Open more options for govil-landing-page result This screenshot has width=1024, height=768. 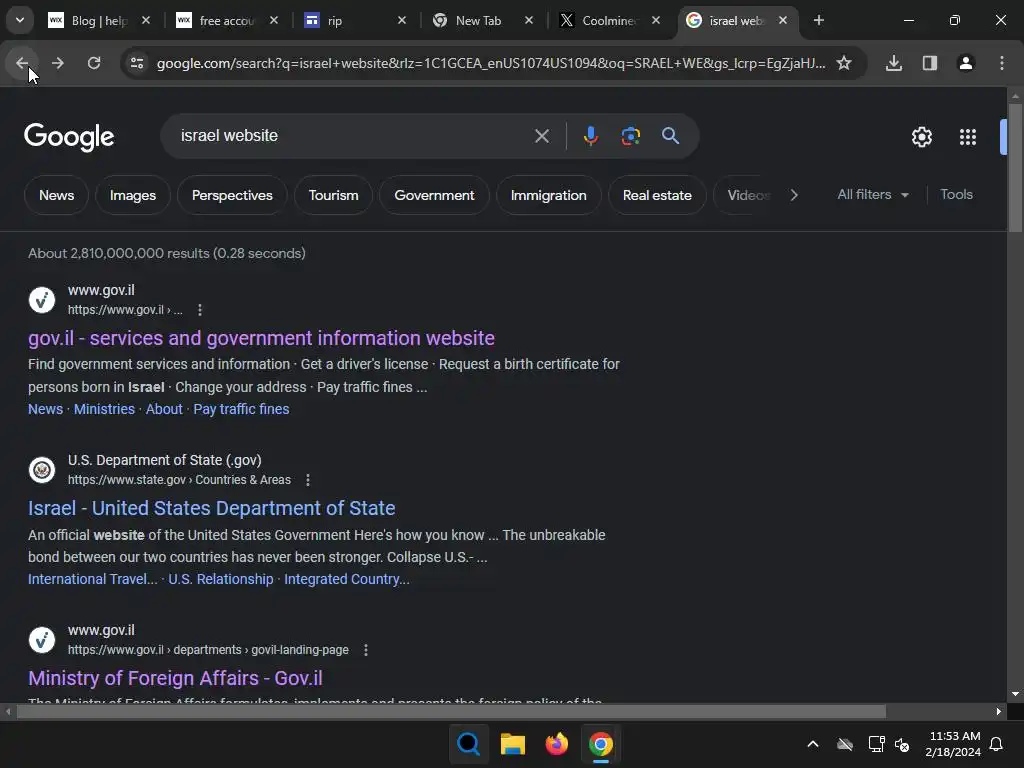(x=366, y=650)
